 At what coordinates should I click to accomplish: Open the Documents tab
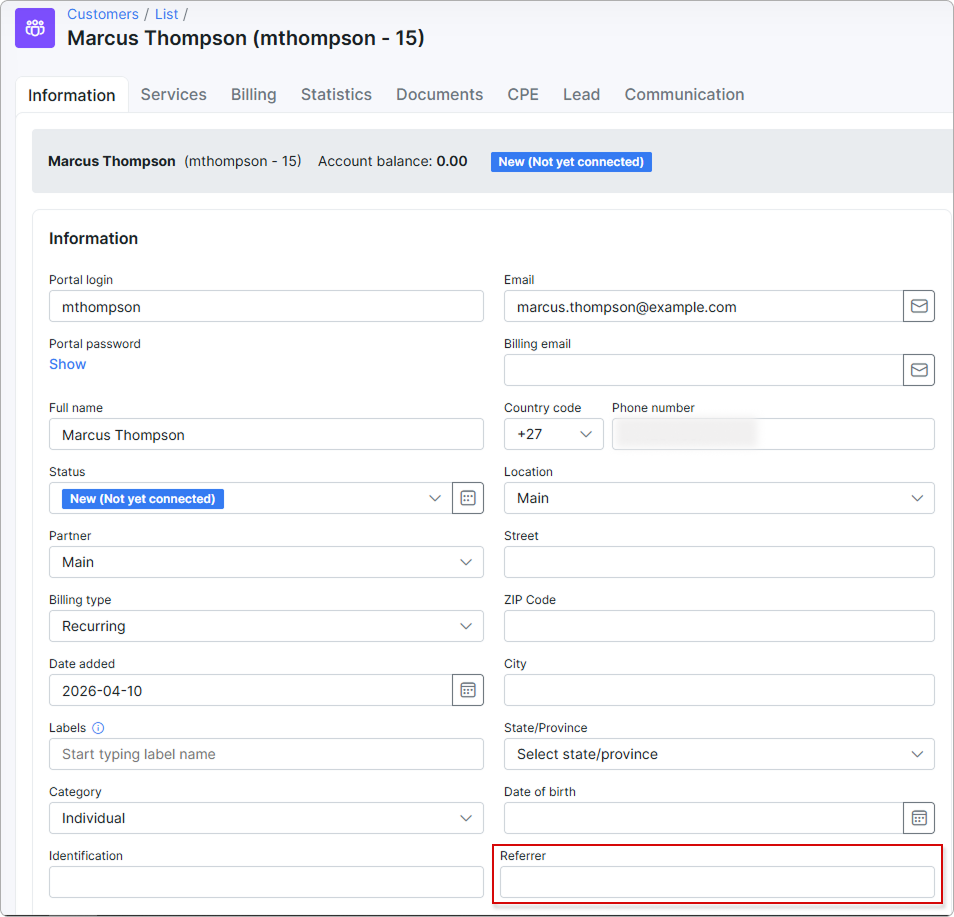tap(439, 94)
